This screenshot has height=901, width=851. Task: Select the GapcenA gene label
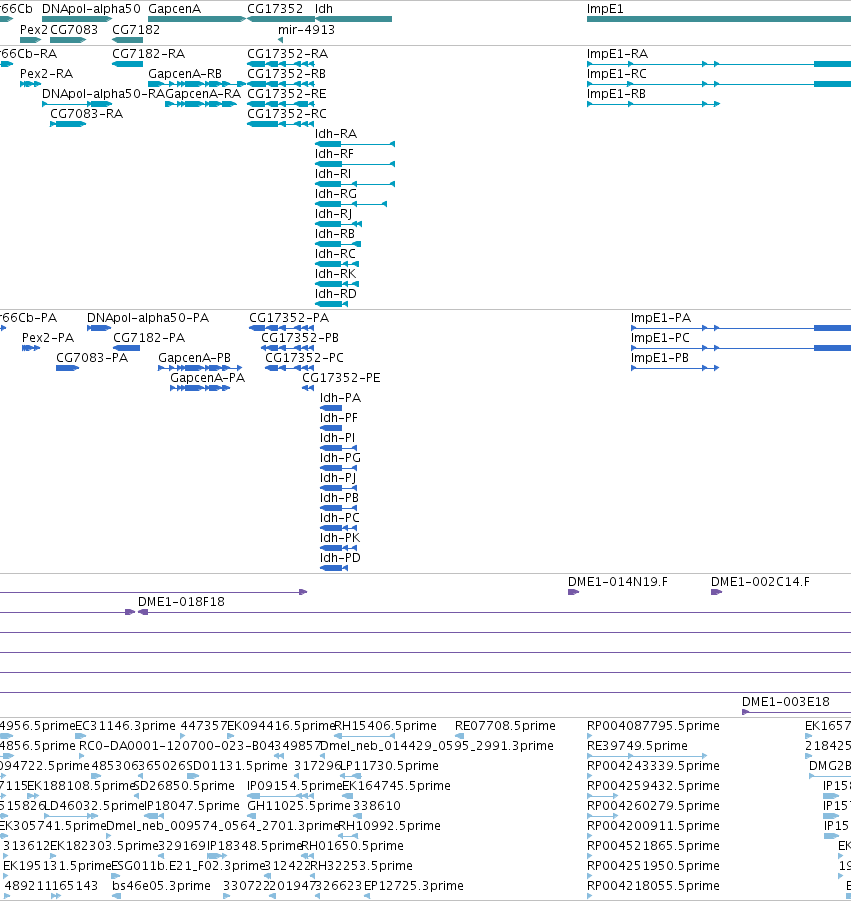coord(175,9)
